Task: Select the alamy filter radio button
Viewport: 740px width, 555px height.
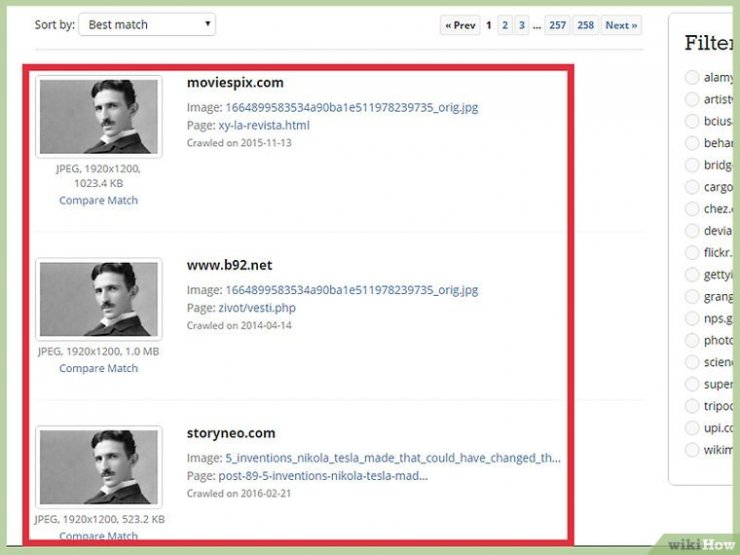Action: tap(692, 77)
